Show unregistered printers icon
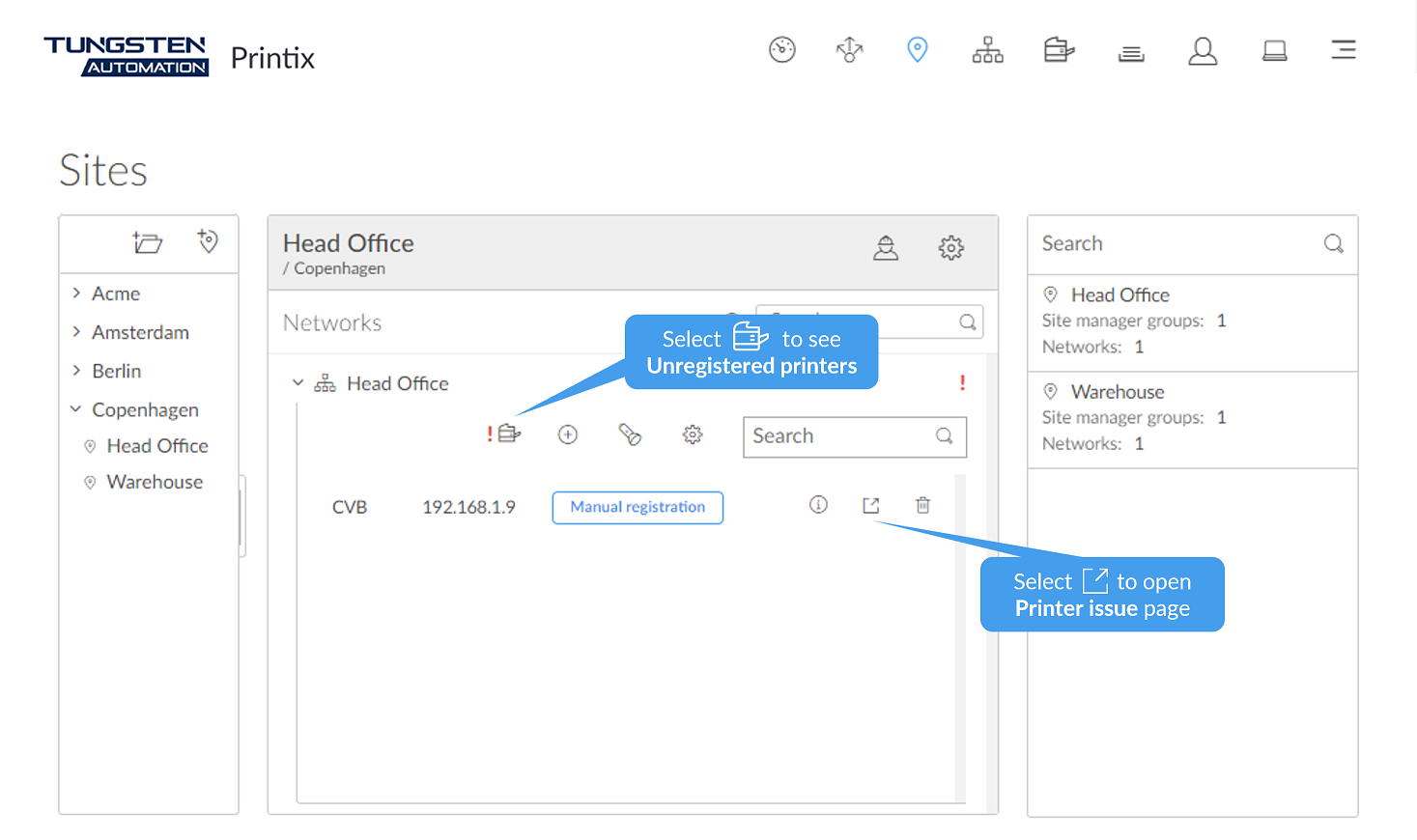Screen dimensions: 1417x840 (508, 434)
